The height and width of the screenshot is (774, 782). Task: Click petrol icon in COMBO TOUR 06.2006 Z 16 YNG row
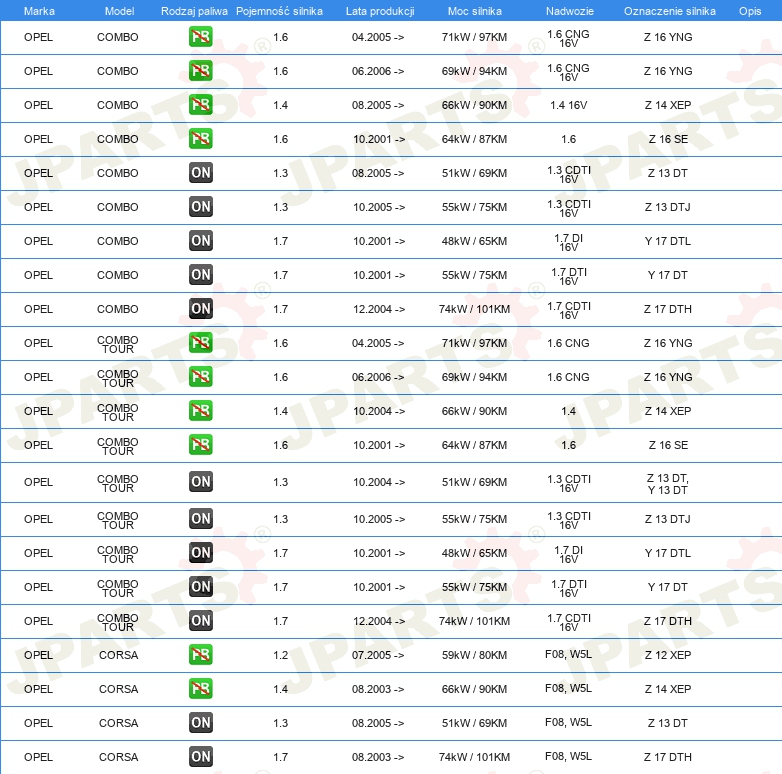coord(200,377)
